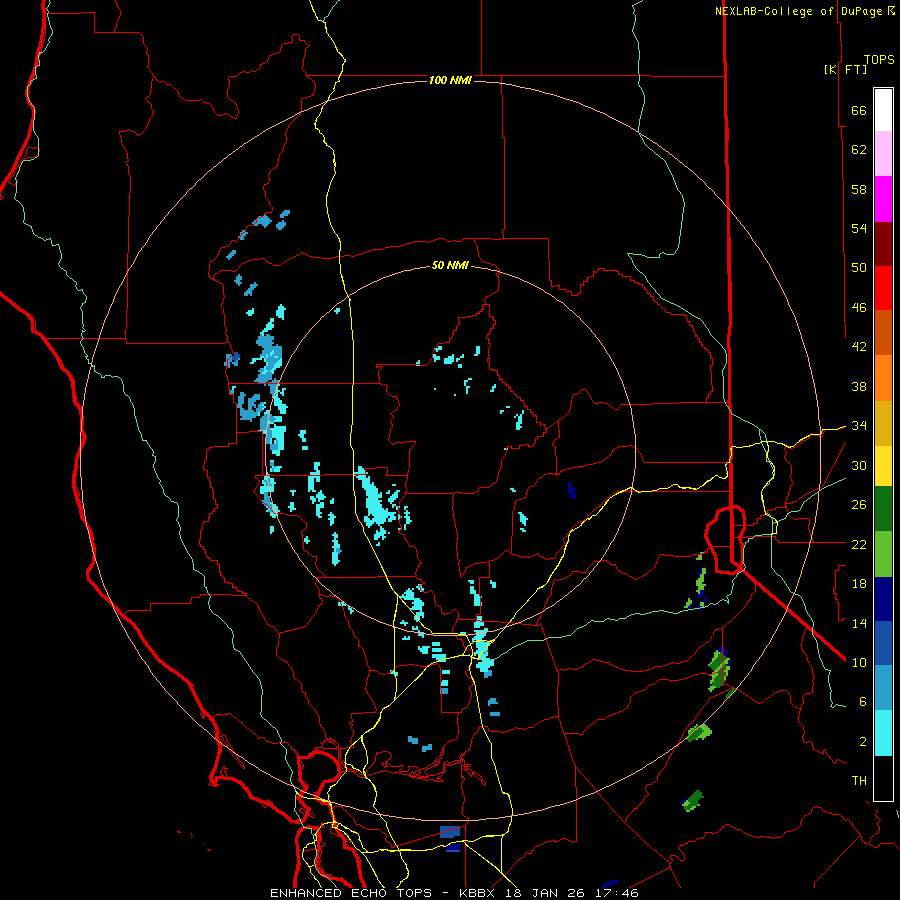Pick the magenta legend color swatch
Viewport: 900px width, 900px height.
click(x=883, y=199)
